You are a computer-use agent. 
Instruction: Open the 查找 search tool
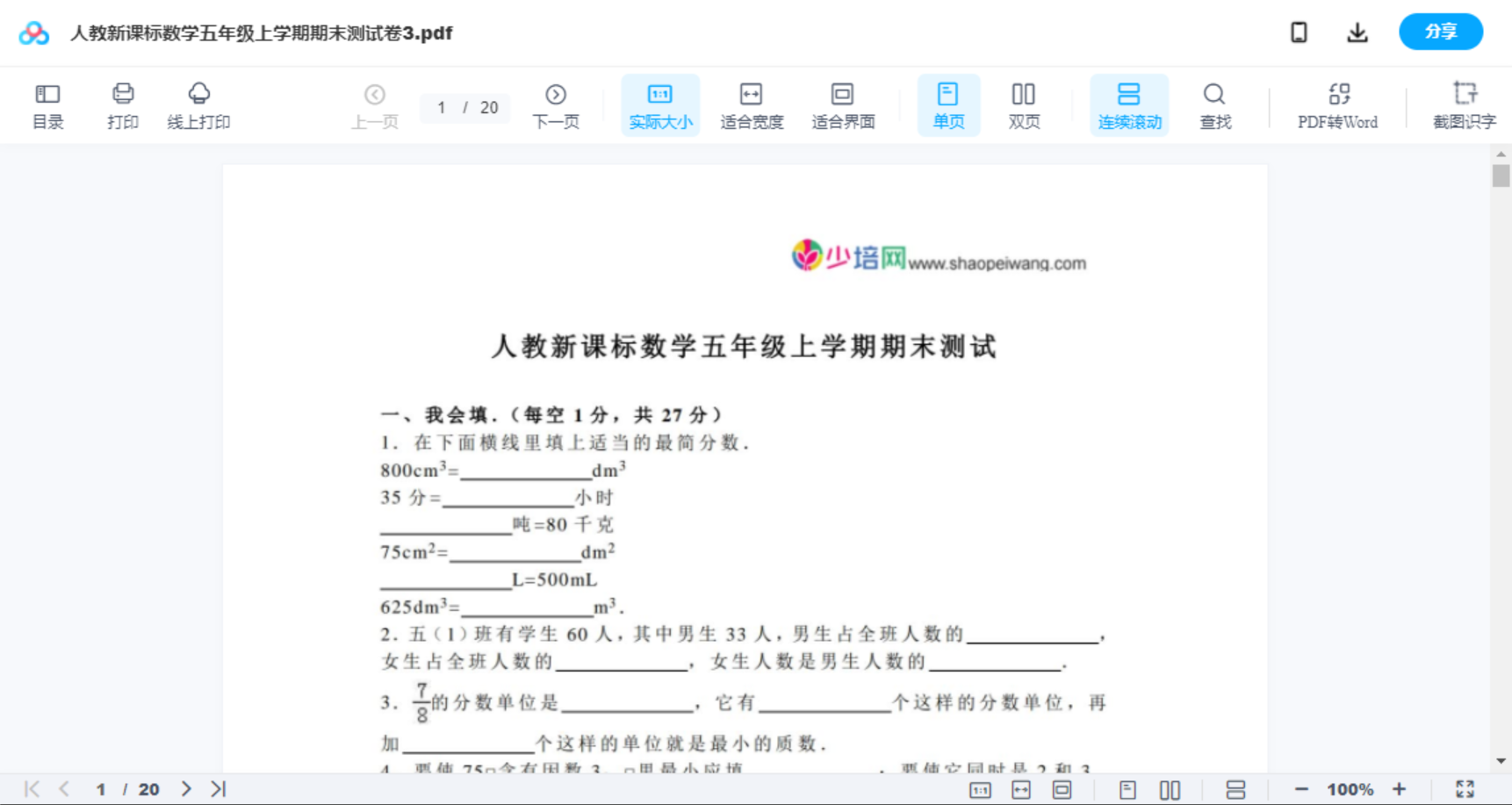pos(1213,104)
